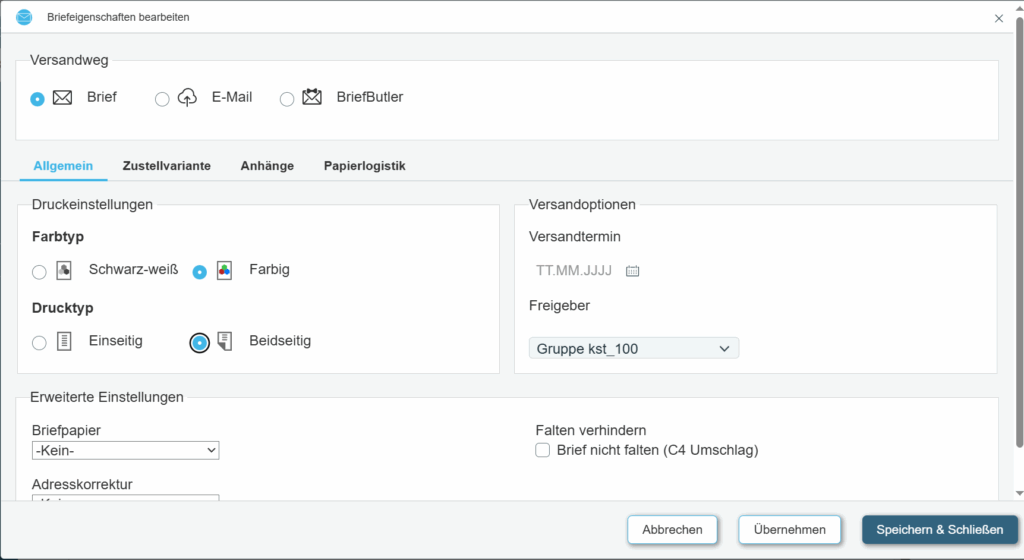This screenshot has width=1024, height=560.
Task: Click the E-Mail cloud upload icon
Action: [187, 98]
